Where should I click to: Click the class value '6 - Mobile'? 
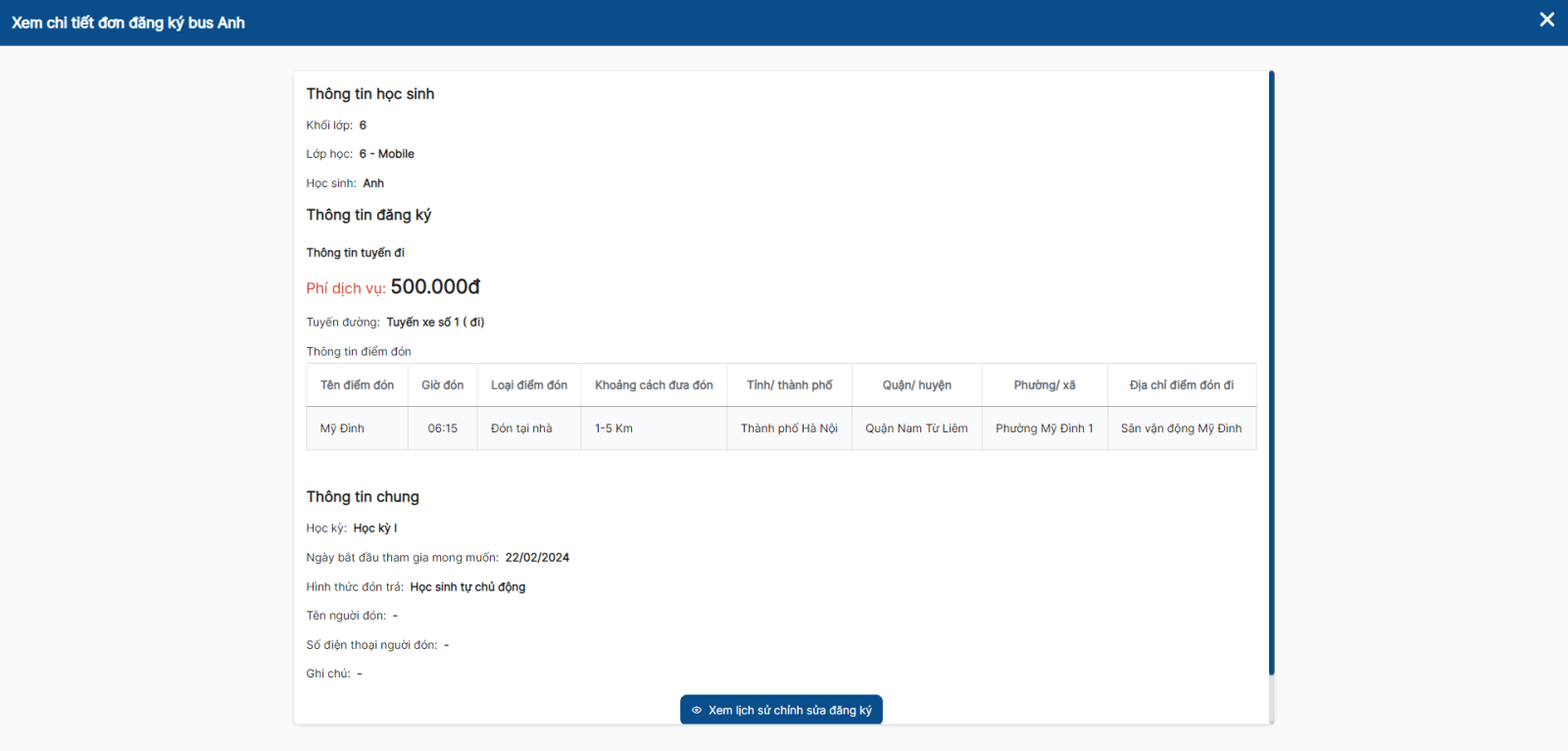[x=386, y=154]
